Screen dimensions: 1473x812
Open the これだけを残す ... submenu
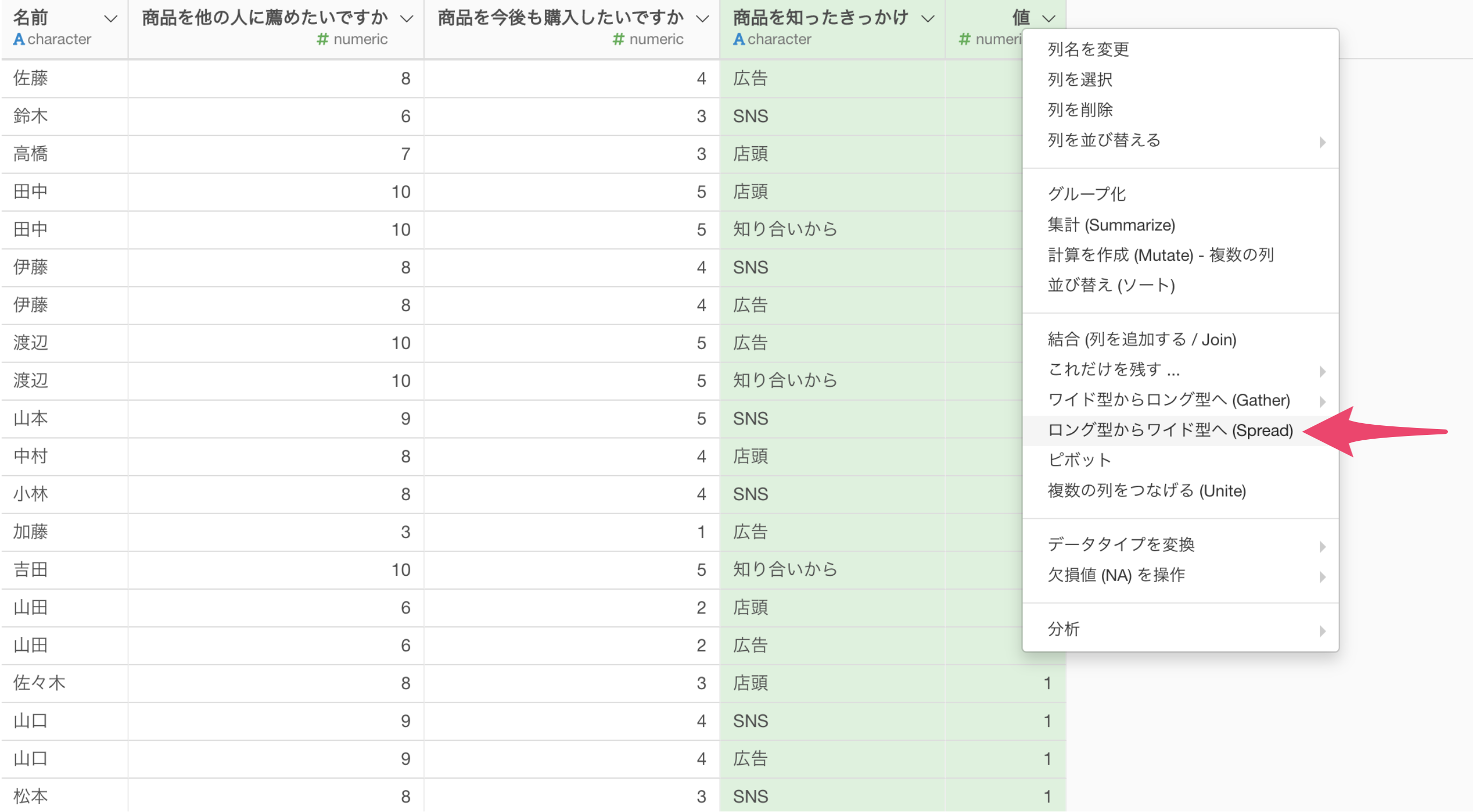[1180, 370]
